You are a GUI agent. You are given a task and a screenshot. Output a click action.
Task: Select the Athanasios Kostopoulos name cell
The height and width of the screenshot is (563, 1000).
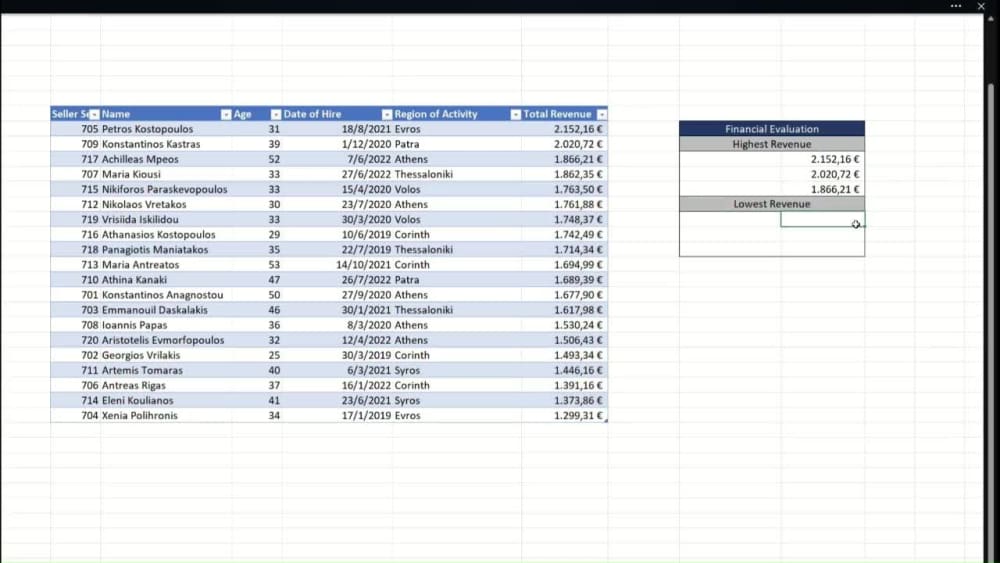(x=166, y=235)
